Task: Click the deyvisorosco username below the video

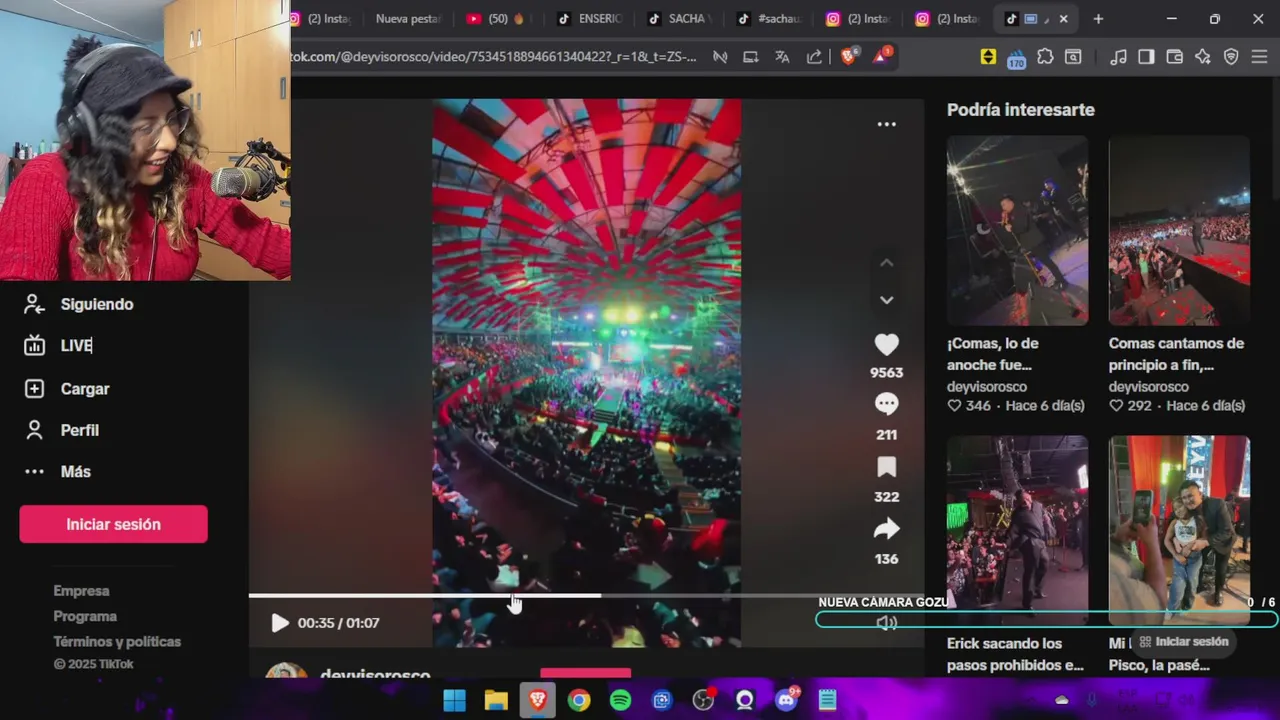Action: coord(375,676)
